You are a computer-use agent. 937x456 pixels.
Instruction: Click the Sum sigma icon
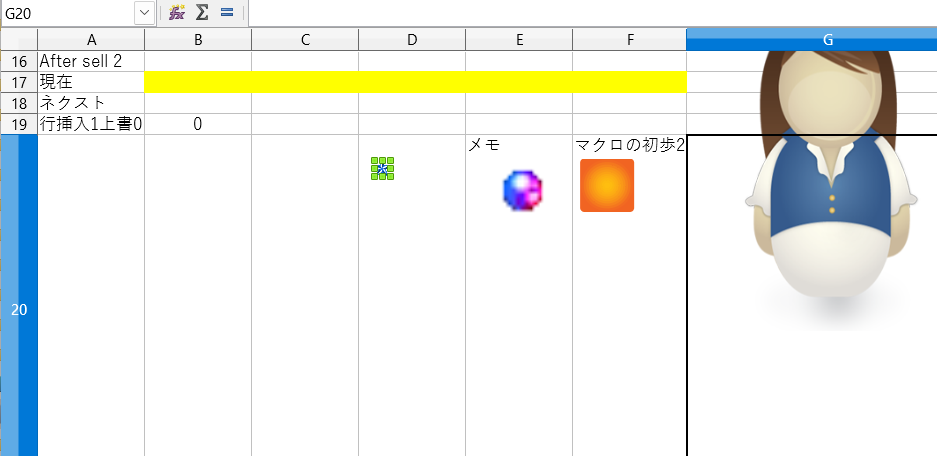(203, 13)
